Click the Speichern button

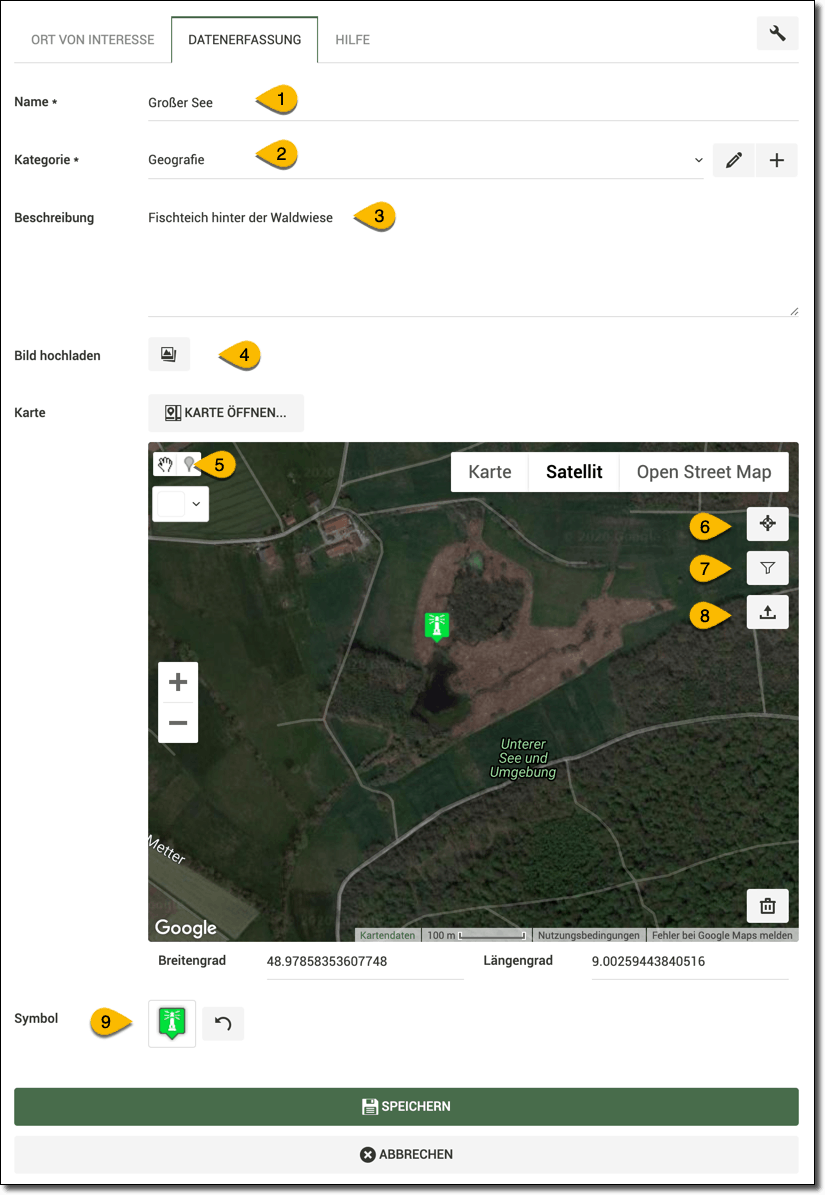(406, 1106)
